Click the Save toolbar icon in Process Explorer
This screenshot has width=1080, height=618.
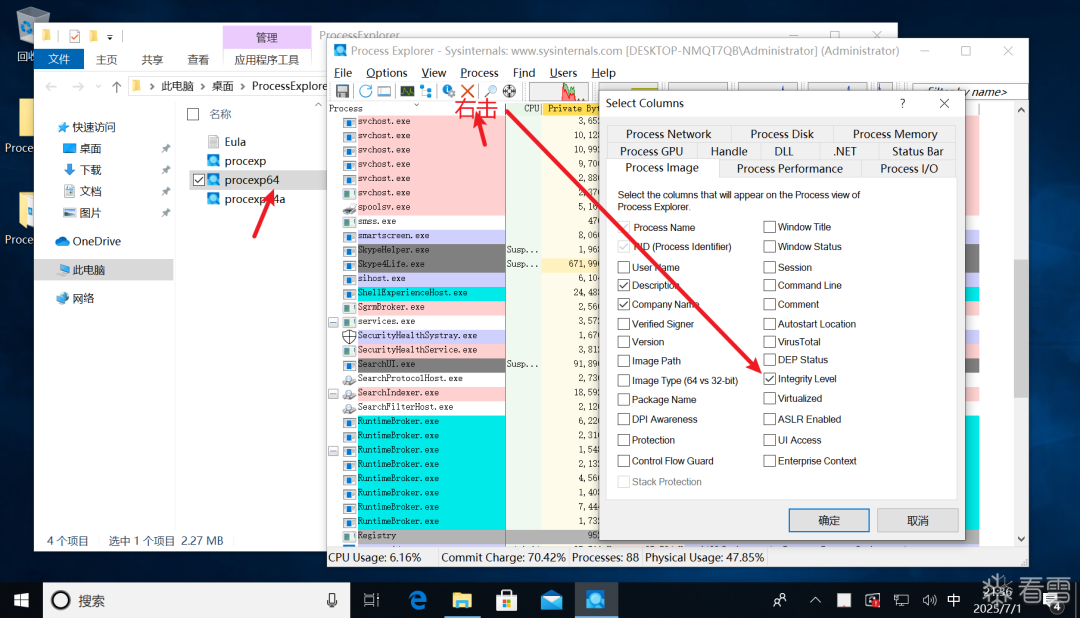click(343, 90)
